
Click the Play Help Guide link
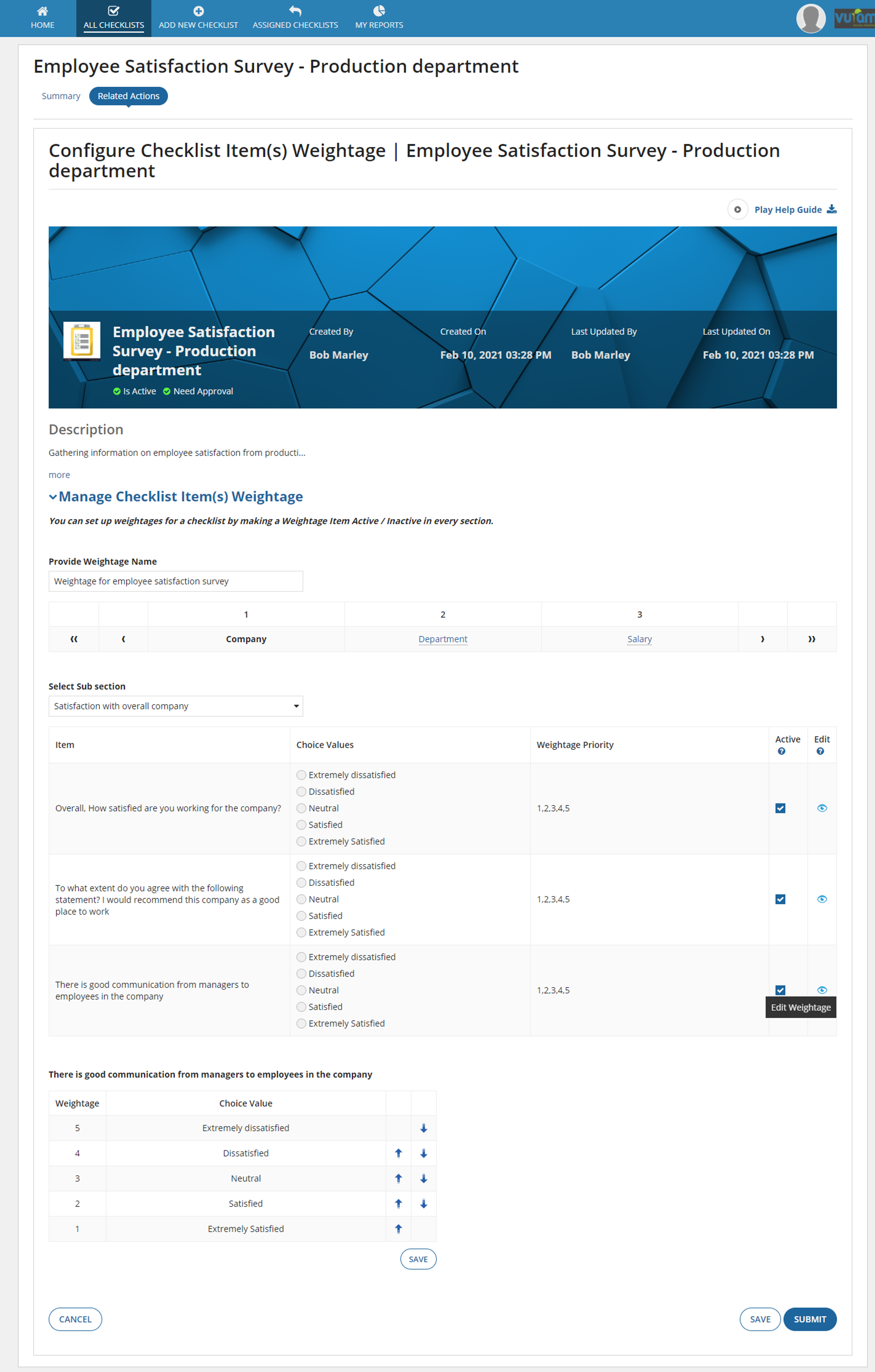tap(788, 210)
